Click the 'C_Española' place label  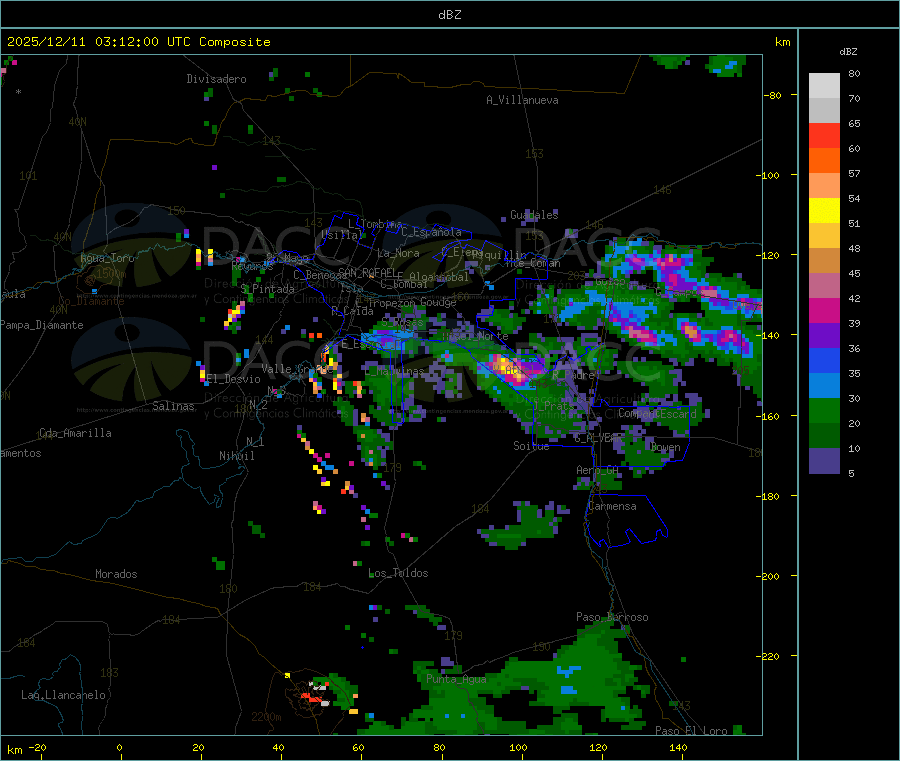pos(431,232)
